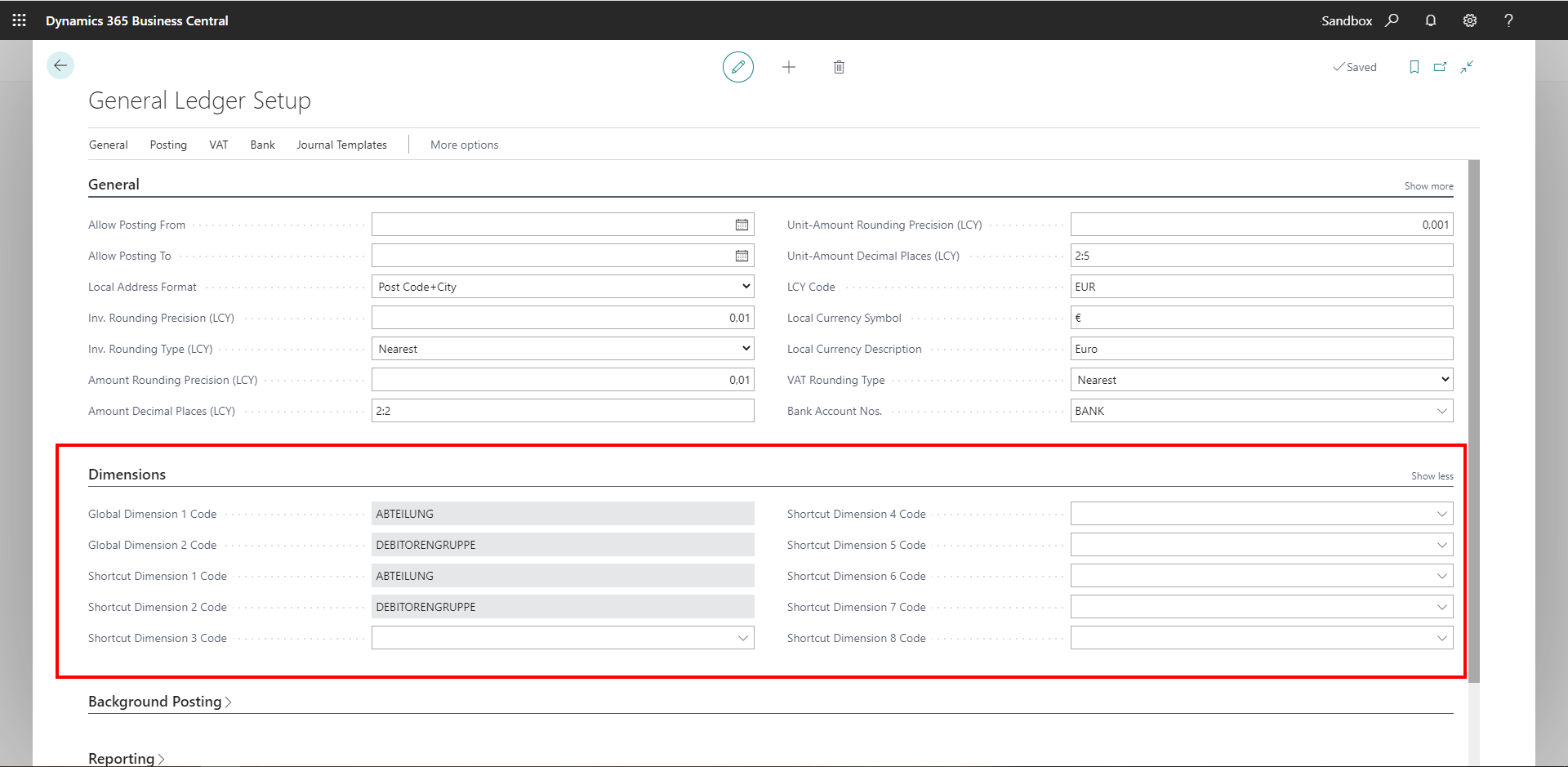The height and width of the screenshot is (767, 1568).
Task: Open Shortcut Dimension 4 Code dropdown
Action: [x=1442, y=514]
